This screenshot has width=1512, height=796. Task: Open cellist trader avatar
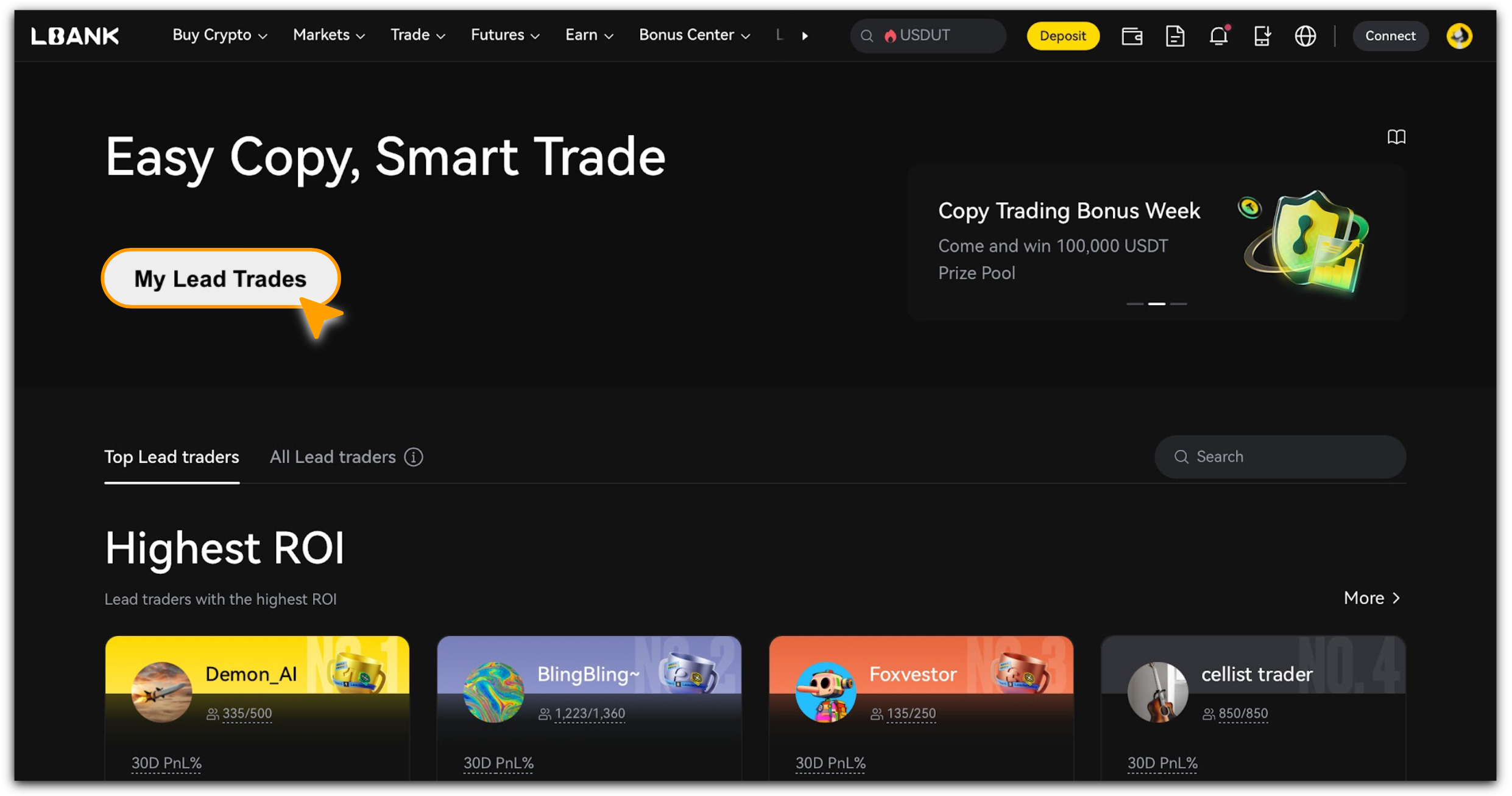click(1157, 692)
